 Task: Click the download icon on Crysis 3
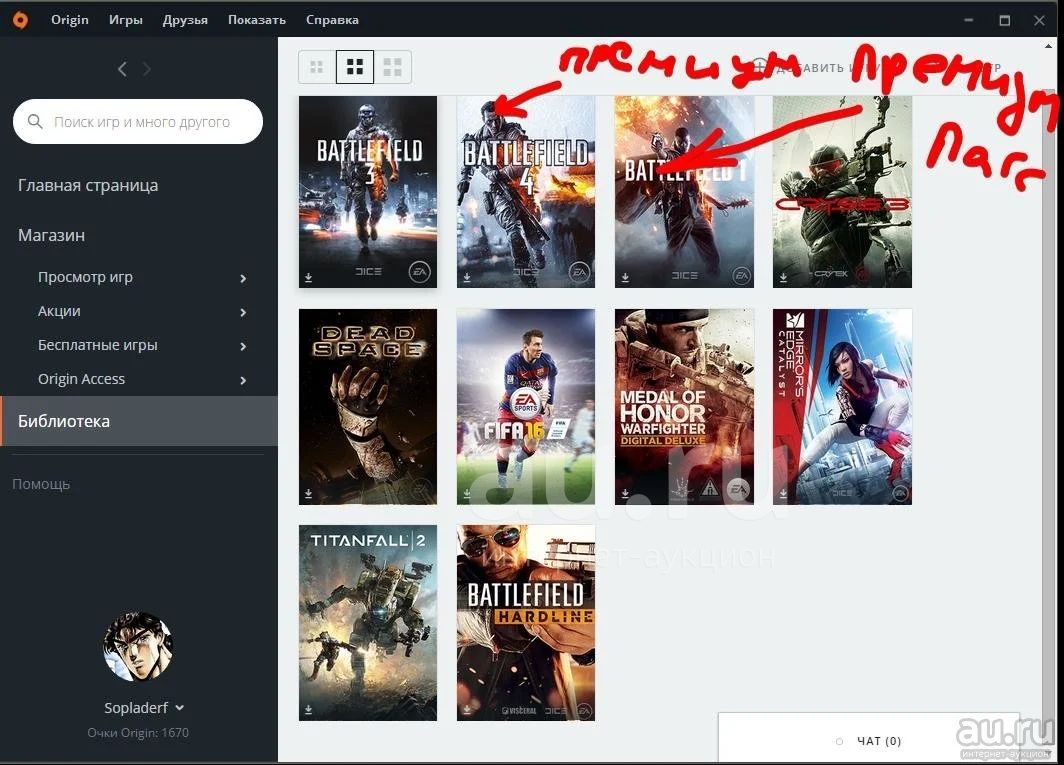[783, 278]
